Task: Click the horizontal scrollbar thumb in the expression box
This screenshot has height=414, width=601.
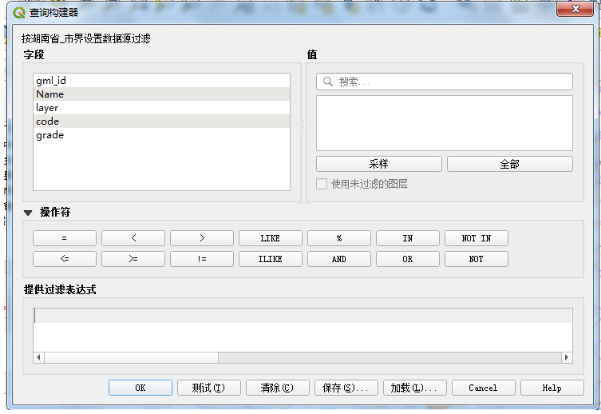Action: coord(131,358)
